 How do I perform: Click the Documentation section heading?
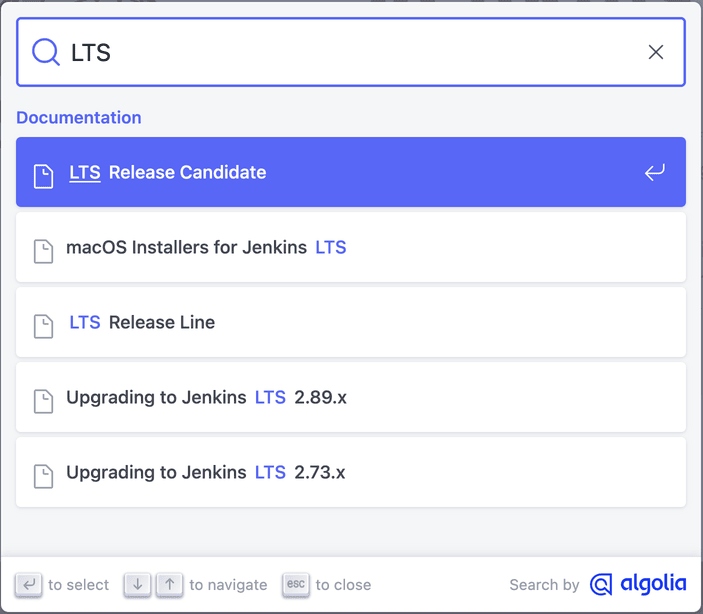79,117
